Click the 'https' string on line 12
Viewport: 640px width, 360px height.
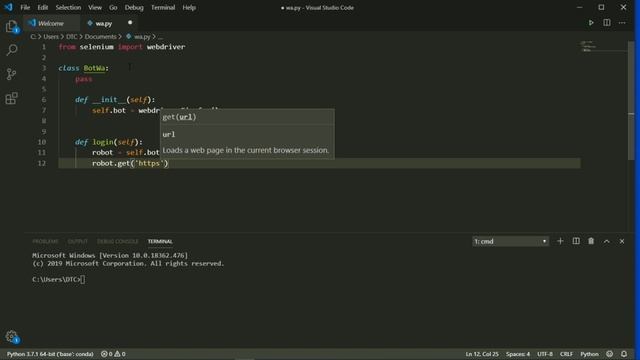[150, 163]
